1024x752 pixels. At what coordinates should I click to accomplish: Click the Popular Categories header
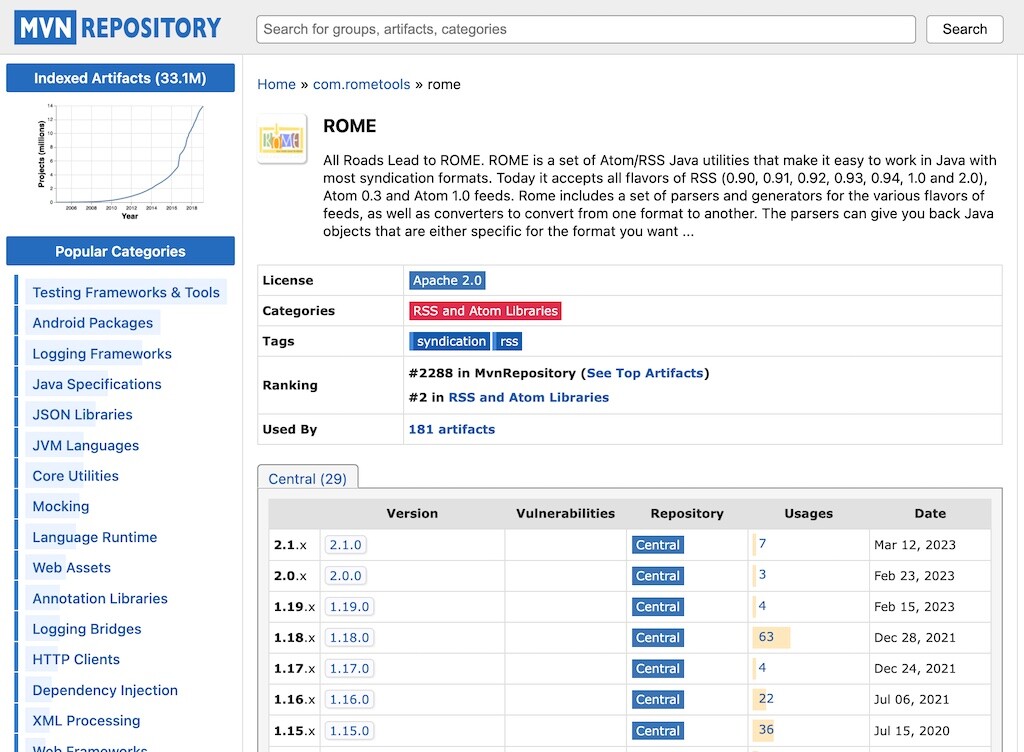[x=120, y=251]
